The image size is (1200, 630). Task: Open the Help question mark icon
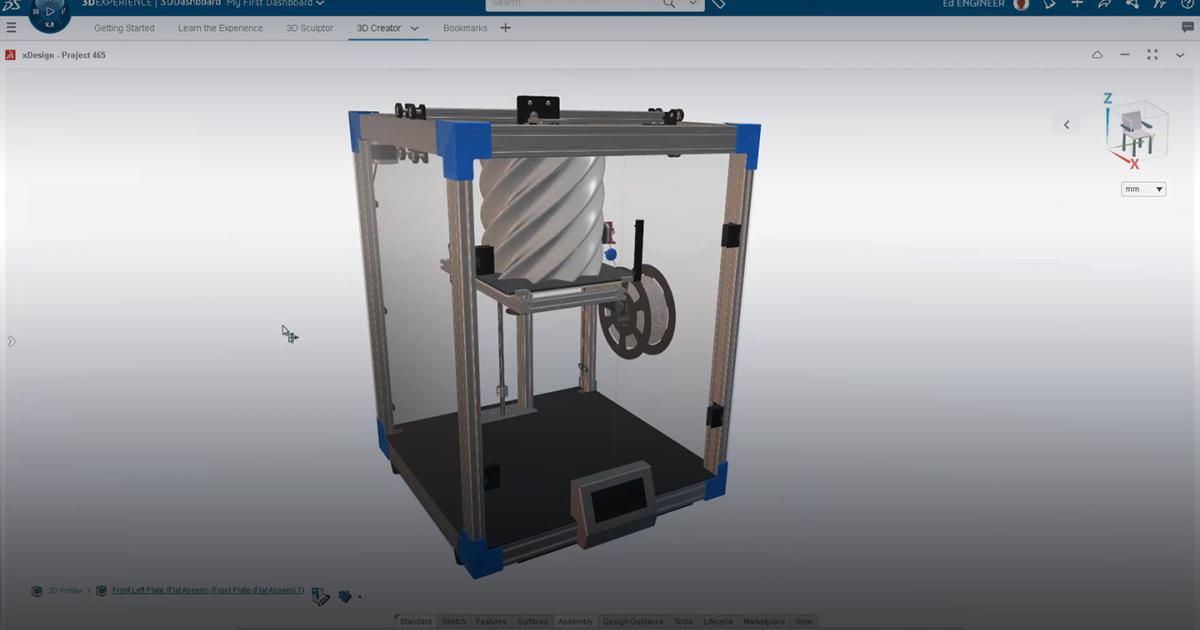pos(1186,4)
